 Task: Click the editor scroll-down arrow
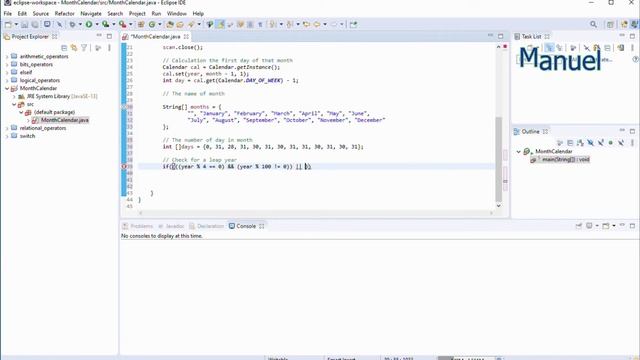tap(498, 206)
